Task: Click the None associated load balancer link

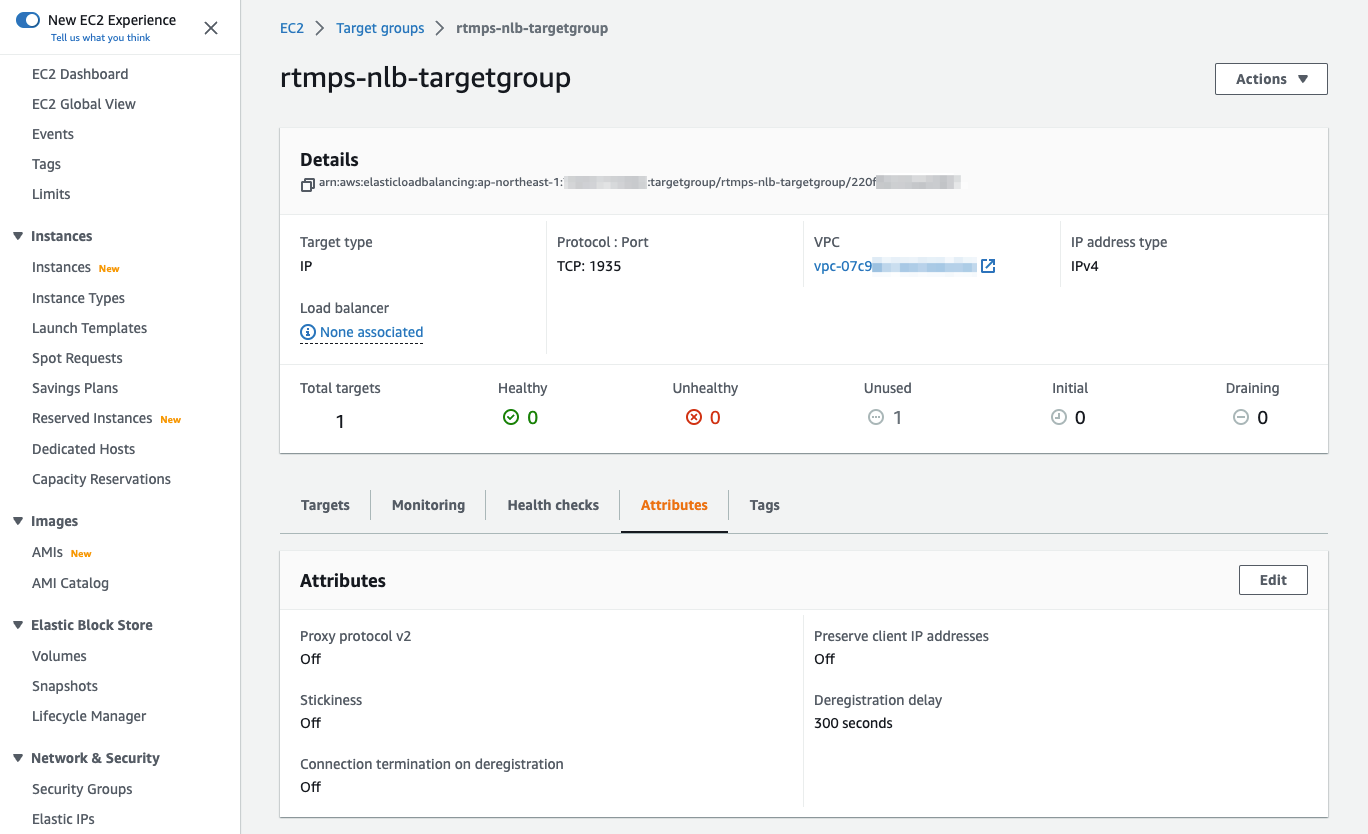Action: point(371,332)
